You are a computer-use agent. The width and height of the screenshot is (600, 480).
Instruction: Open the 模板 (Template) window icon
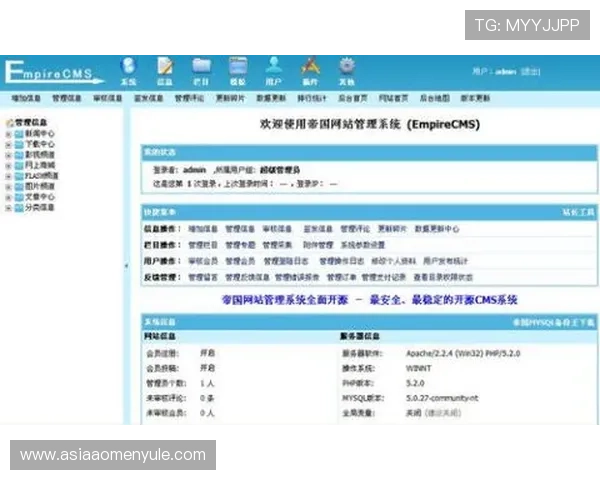pyautogui.click(x=238, y=71)
